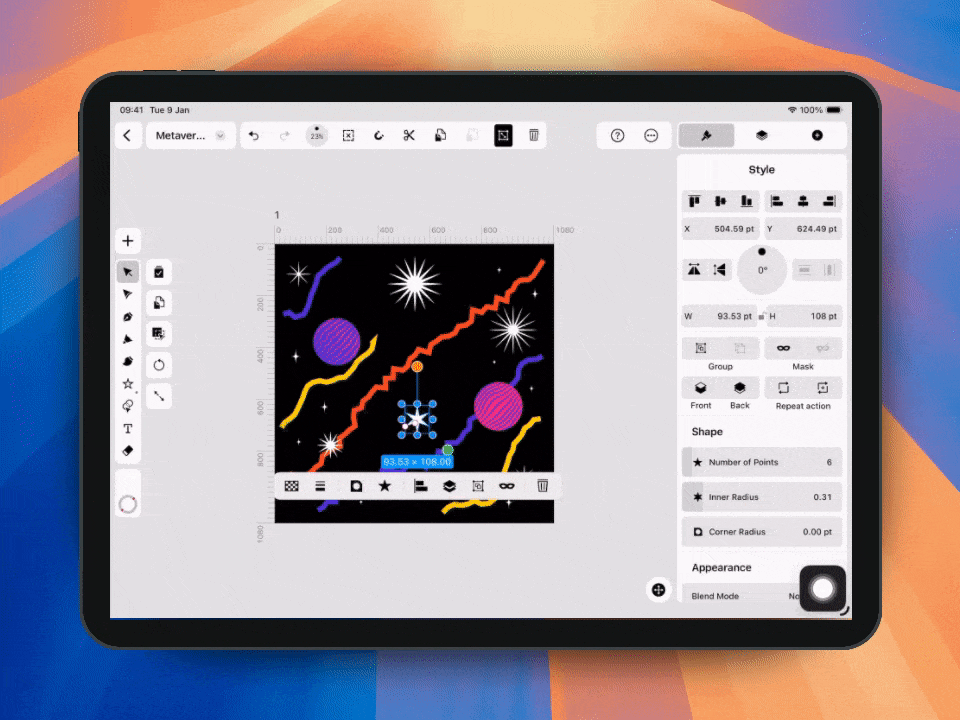Click the first Repeat action button

783,388
